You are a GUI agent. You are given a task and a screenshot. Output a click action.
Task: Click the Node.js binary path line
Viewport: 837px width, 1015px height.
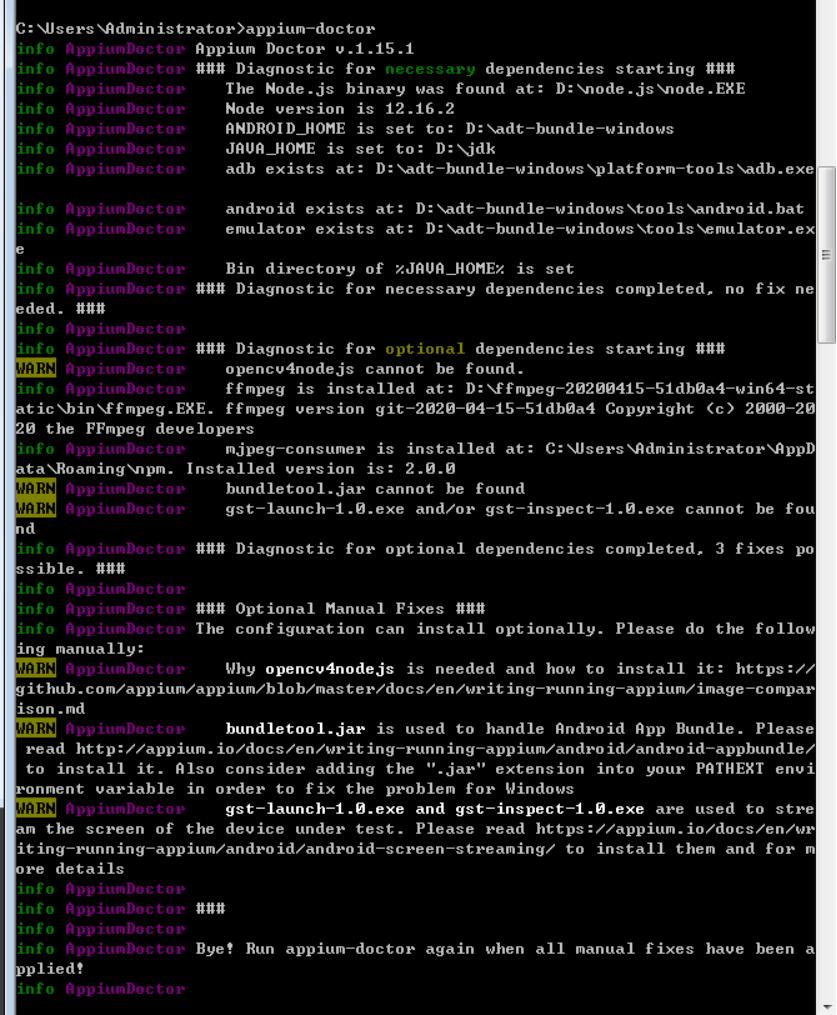[485, 89]
